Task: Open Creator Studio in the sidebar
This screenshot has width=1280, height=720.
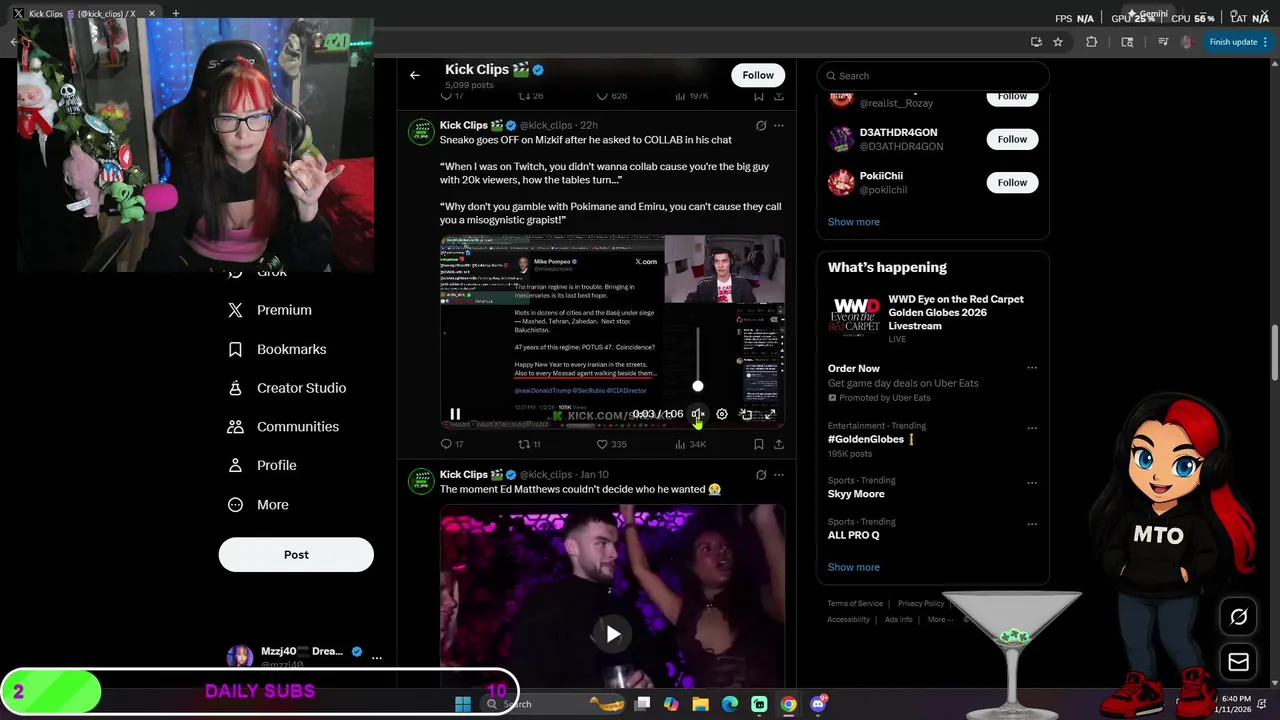Action: coord(287,388)
